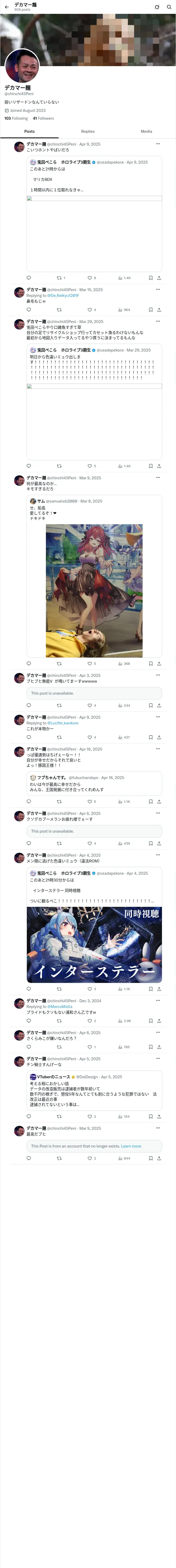This screenshot has height=1568, width=176.
Task: Share the Mar 29 post via share icon
Action: [159, 466]
